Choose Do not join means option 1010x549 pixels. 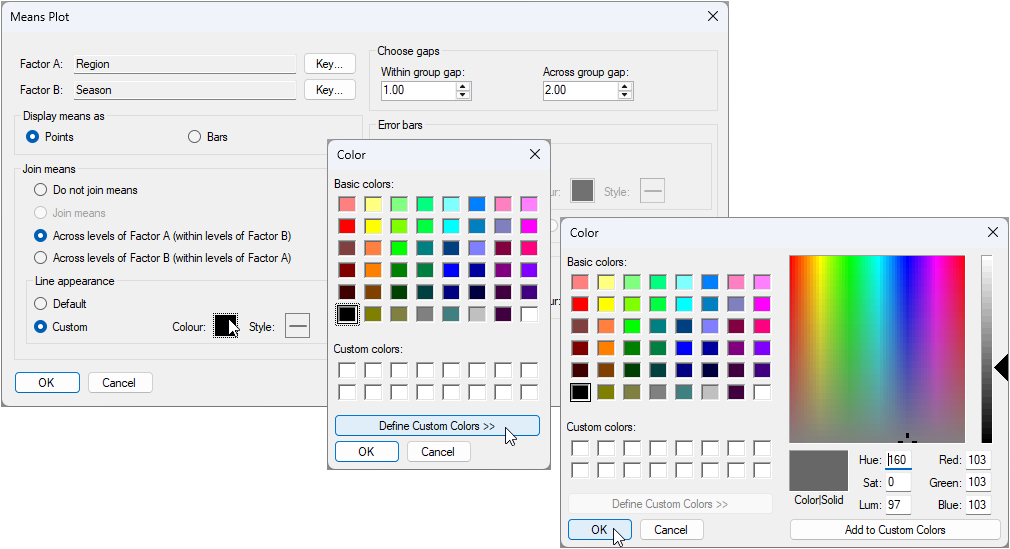coord(41,190)
